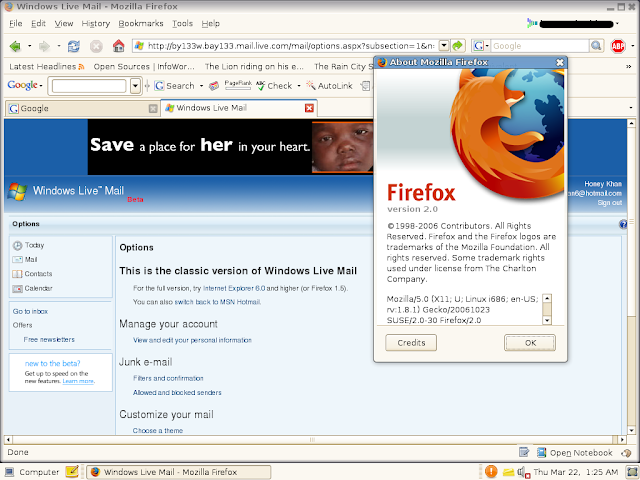Open the forward button history dropdown
640x480 pixels.
tap(59, 46)
